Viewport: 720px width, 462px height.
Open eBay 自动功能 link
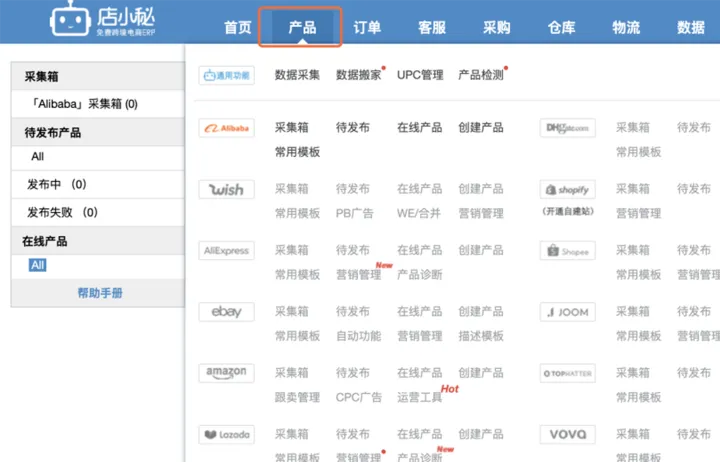coord(359,336)
